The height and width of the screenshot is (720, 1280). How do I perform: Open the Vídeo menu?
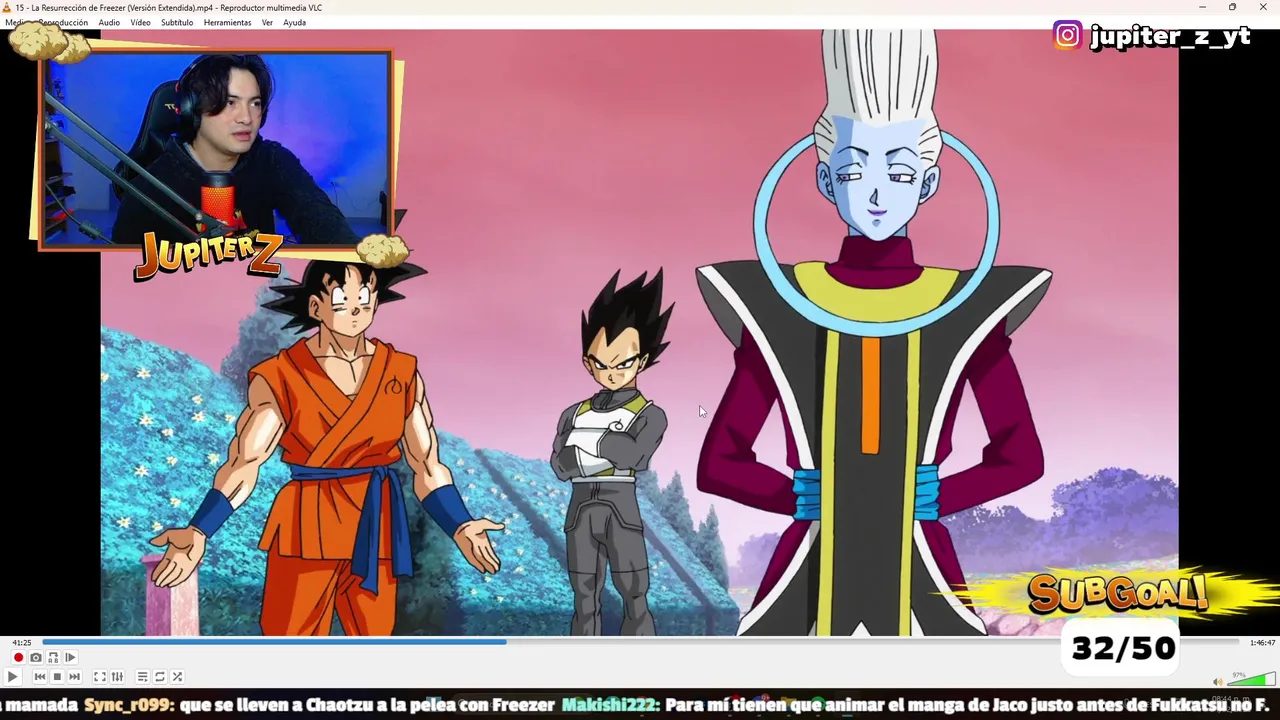click(x=140, y=22)
